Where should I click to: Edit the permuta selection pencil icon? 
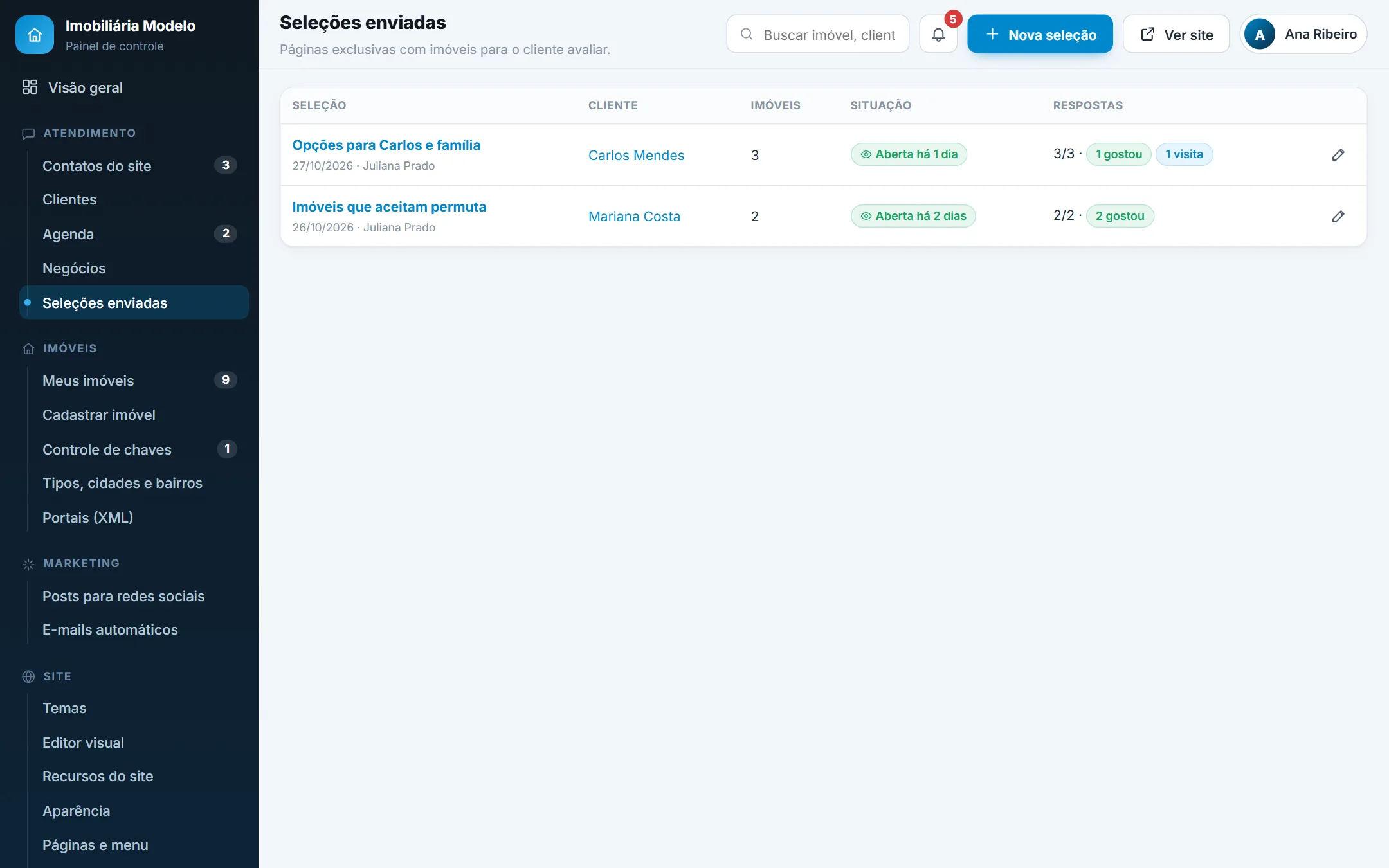(x=1338, y=217)
